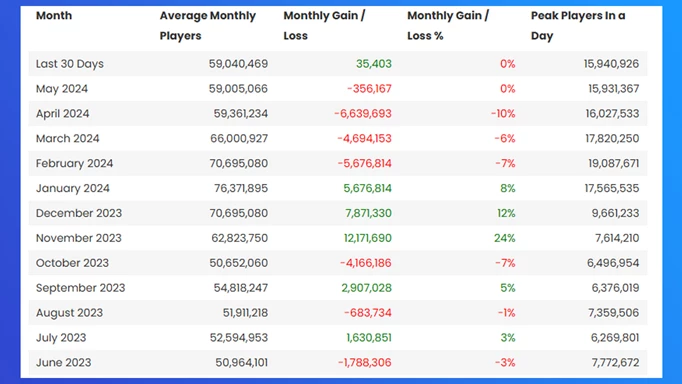
Task: Click average players value 59,005,066
Action: pyautogui.click(x=238, y=89)
